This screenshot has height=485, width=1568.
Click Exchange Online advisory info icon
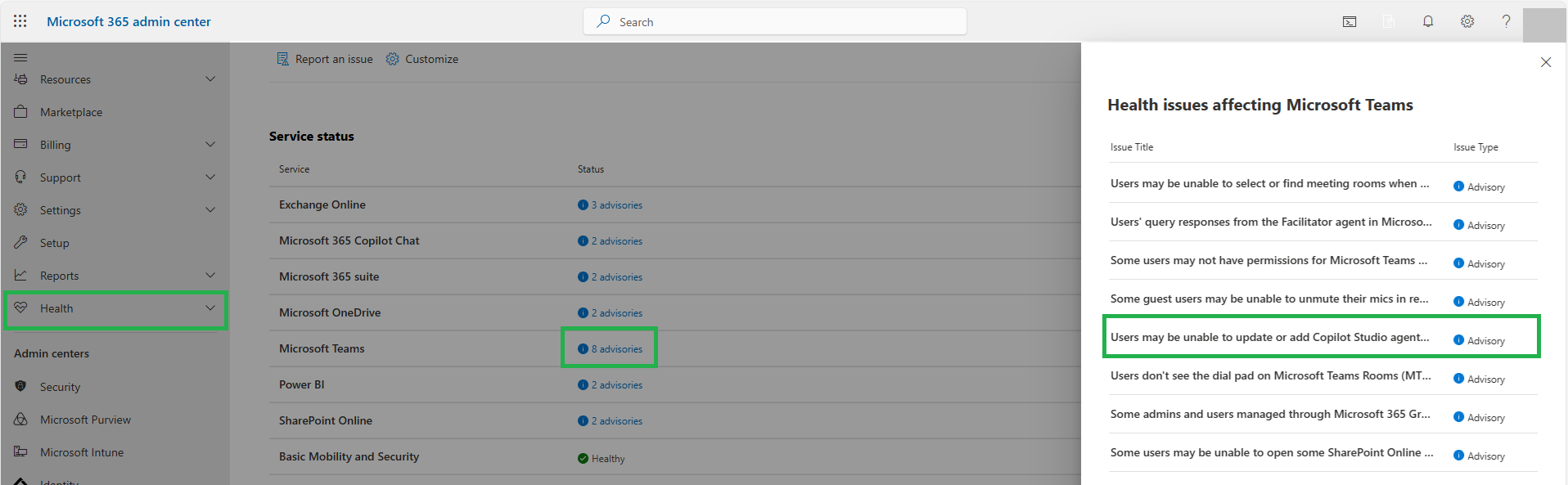[x=583, y=205]
